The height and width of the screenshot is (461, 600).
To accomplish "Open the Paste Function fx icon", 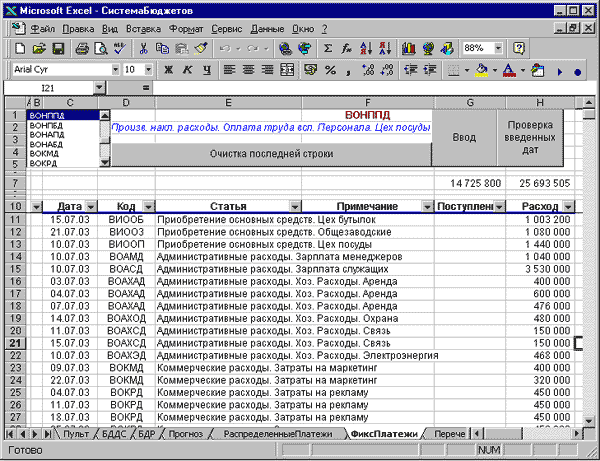I will point(347,49).
